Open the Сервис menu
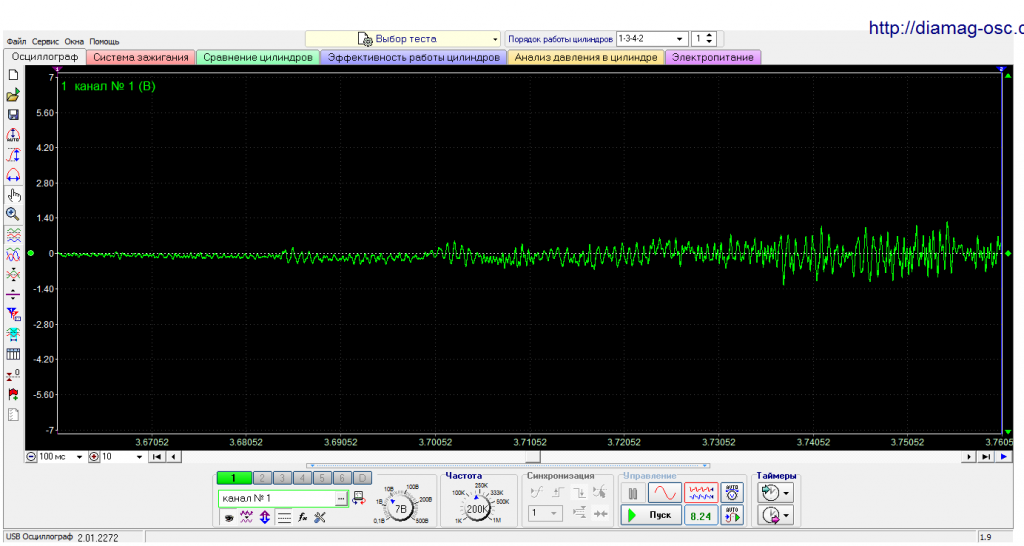 [x=45, y=41]
